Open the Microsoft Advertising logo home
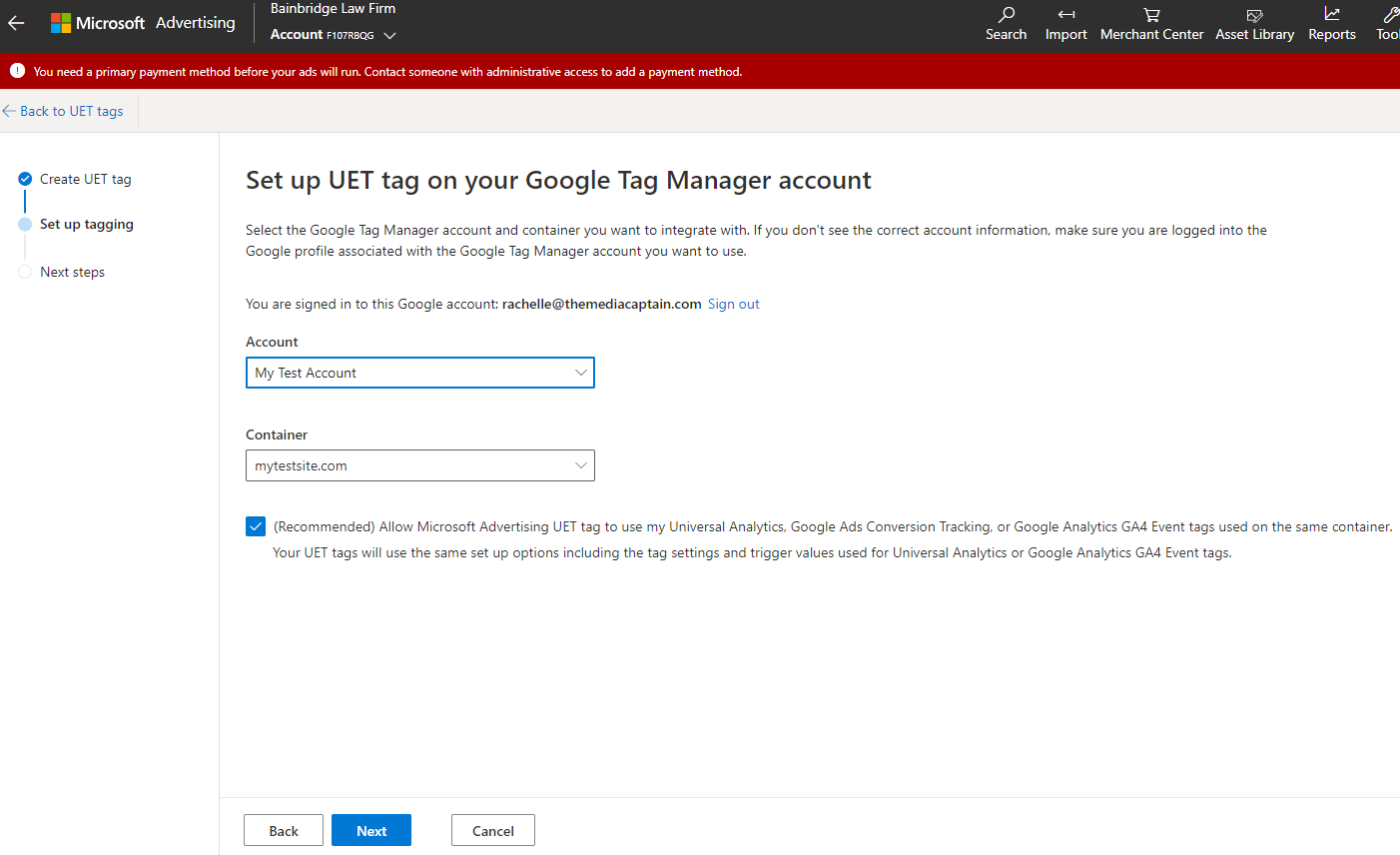 [x=143, y=23]
